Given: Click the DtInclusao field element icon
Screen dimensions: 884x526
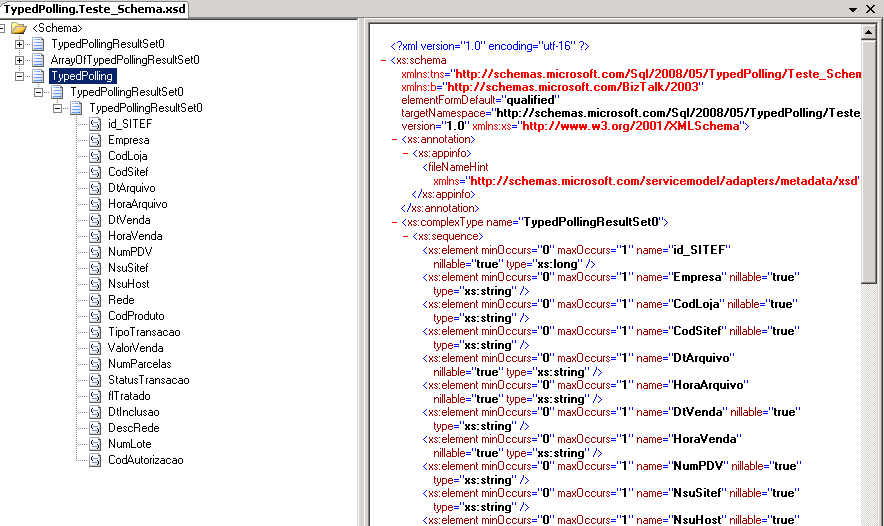Looking at the screenshot, I should pos(95,412).
